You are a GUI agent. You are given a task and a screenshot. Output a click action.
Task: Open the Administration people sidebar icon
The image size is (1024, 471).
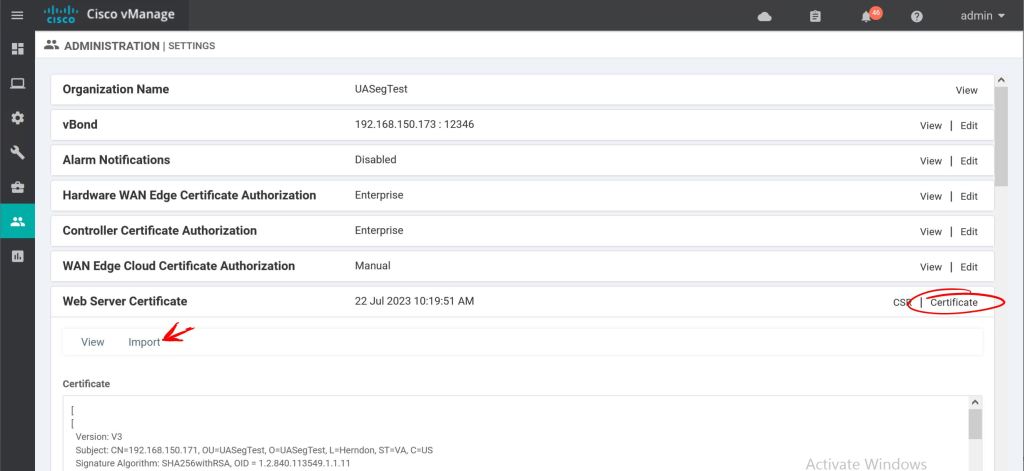point(17,221)
